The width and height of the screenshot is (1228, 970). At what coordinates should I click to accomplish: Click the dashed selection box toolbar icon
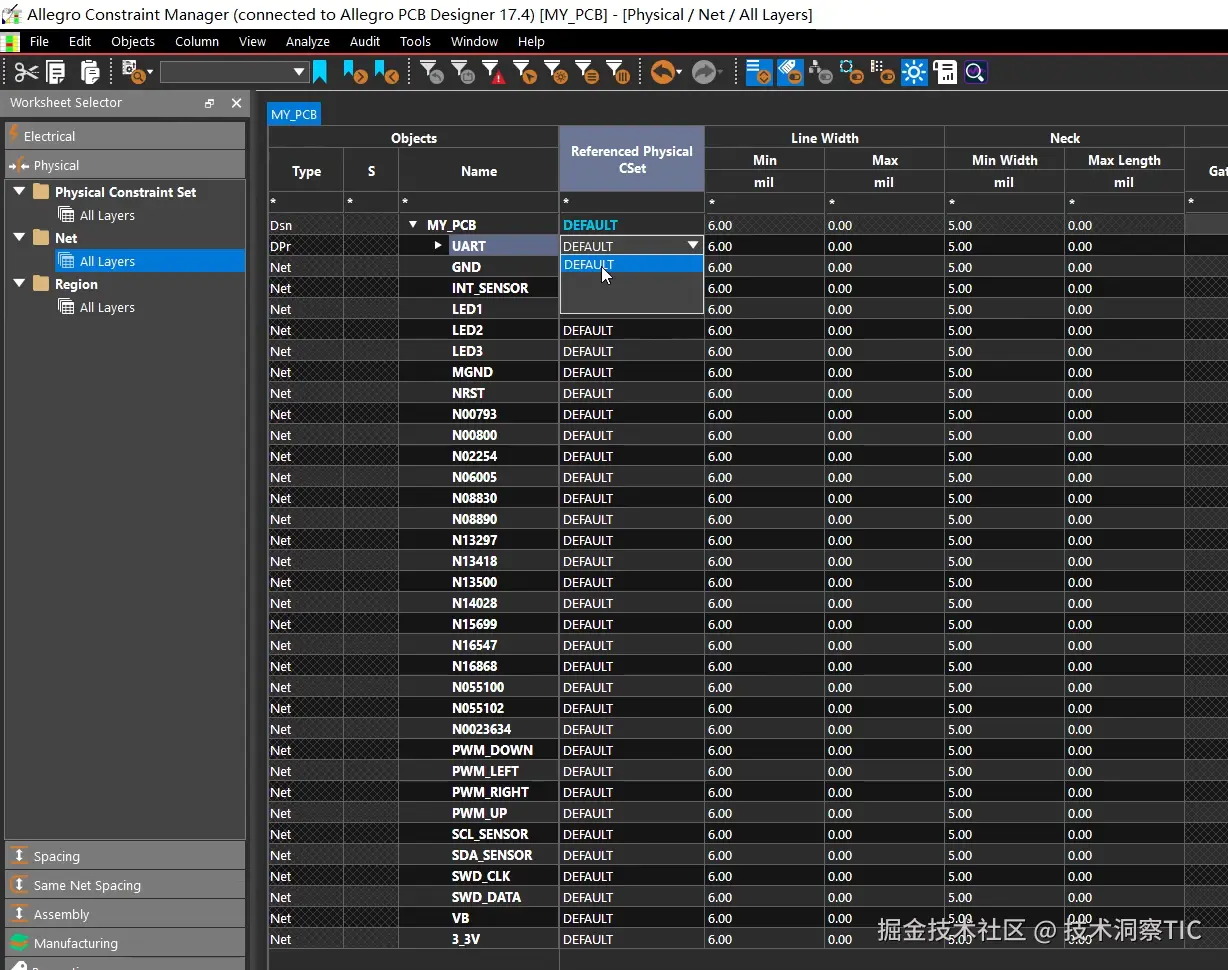click(x=852, y=72)
